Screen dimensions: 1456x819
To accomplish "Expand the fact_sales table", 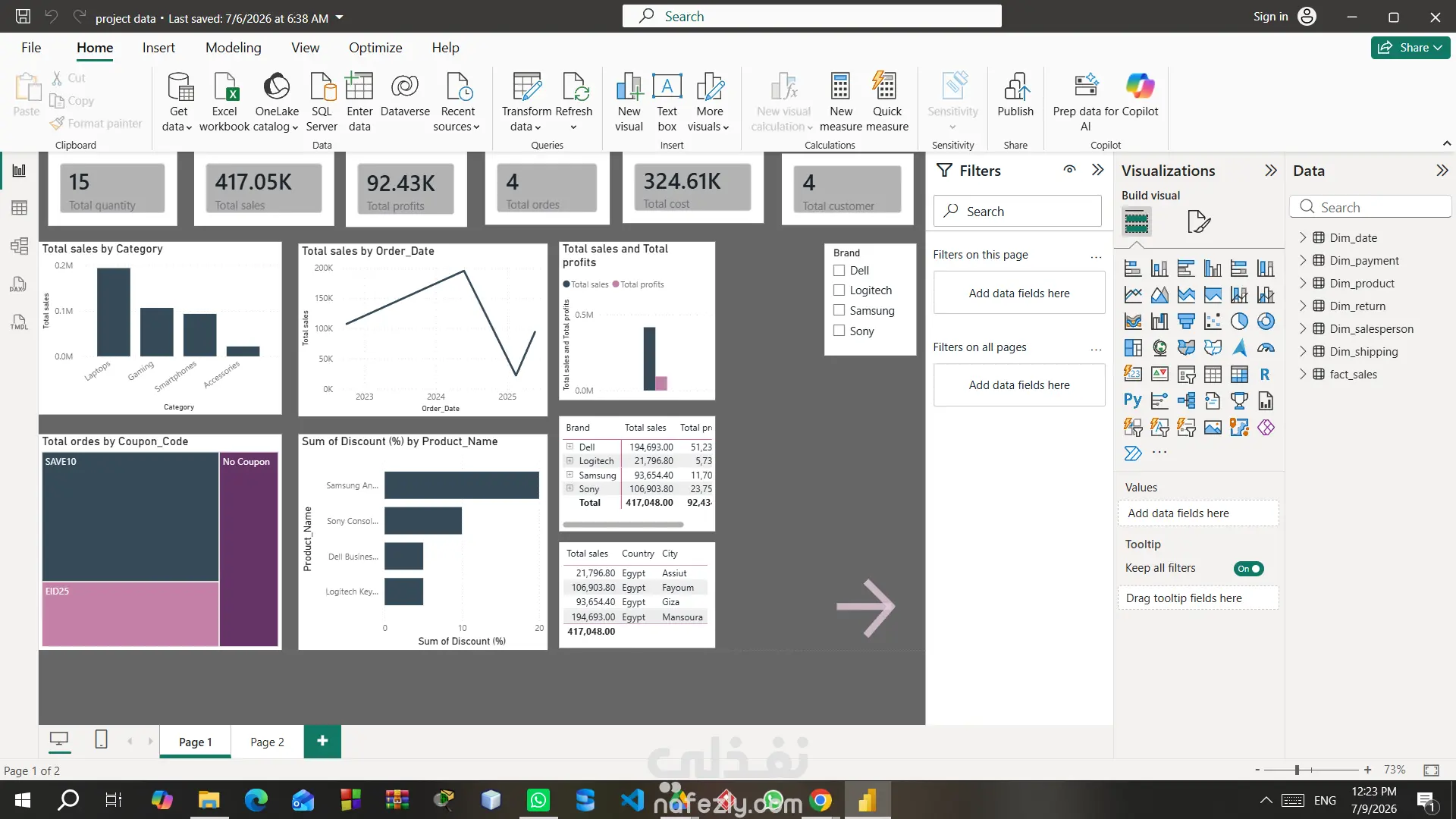I will (x=1303, y=374).
